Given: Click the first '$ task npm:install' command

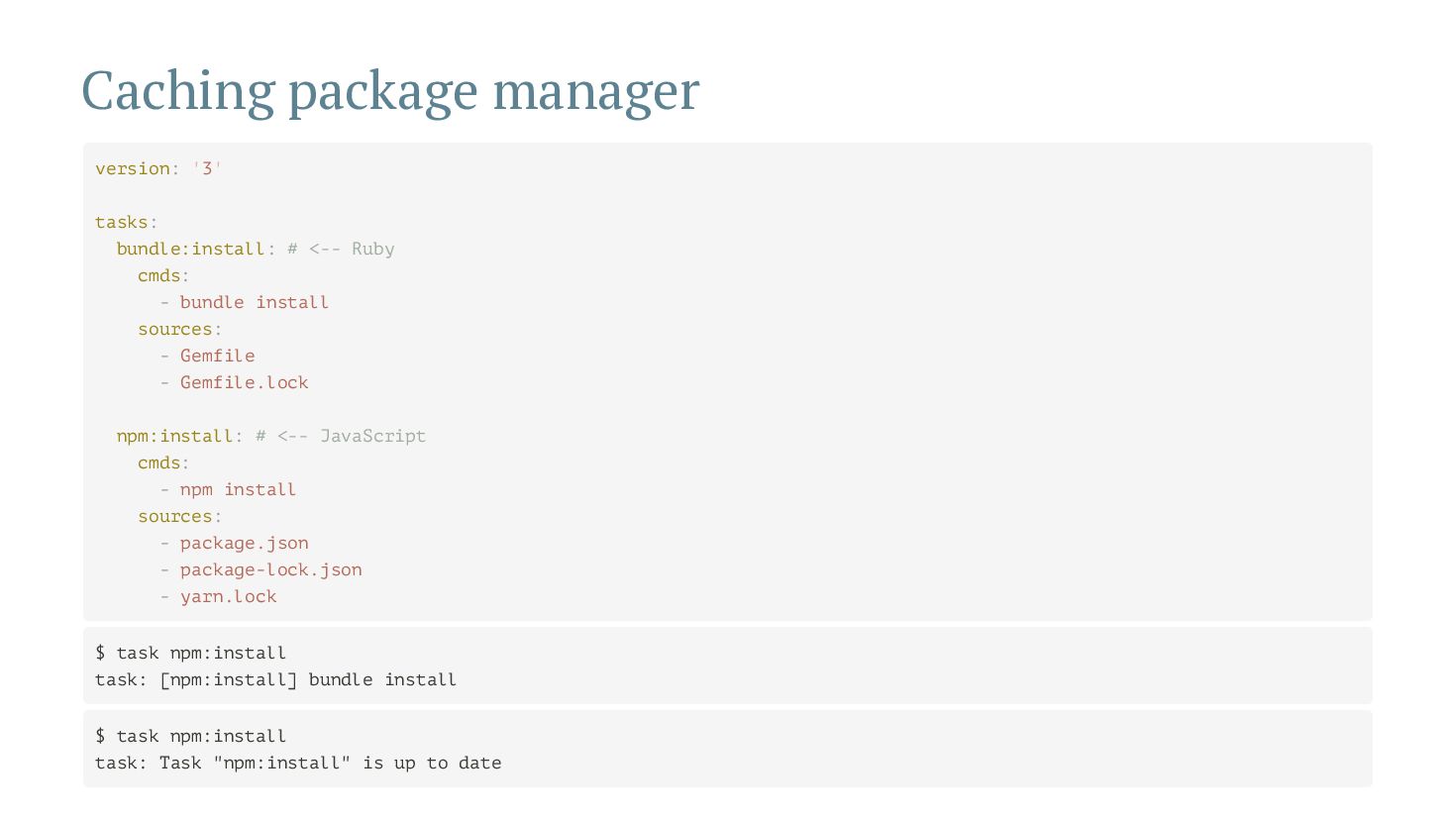Looking at the screenshot, I should [x=190, y=653].
